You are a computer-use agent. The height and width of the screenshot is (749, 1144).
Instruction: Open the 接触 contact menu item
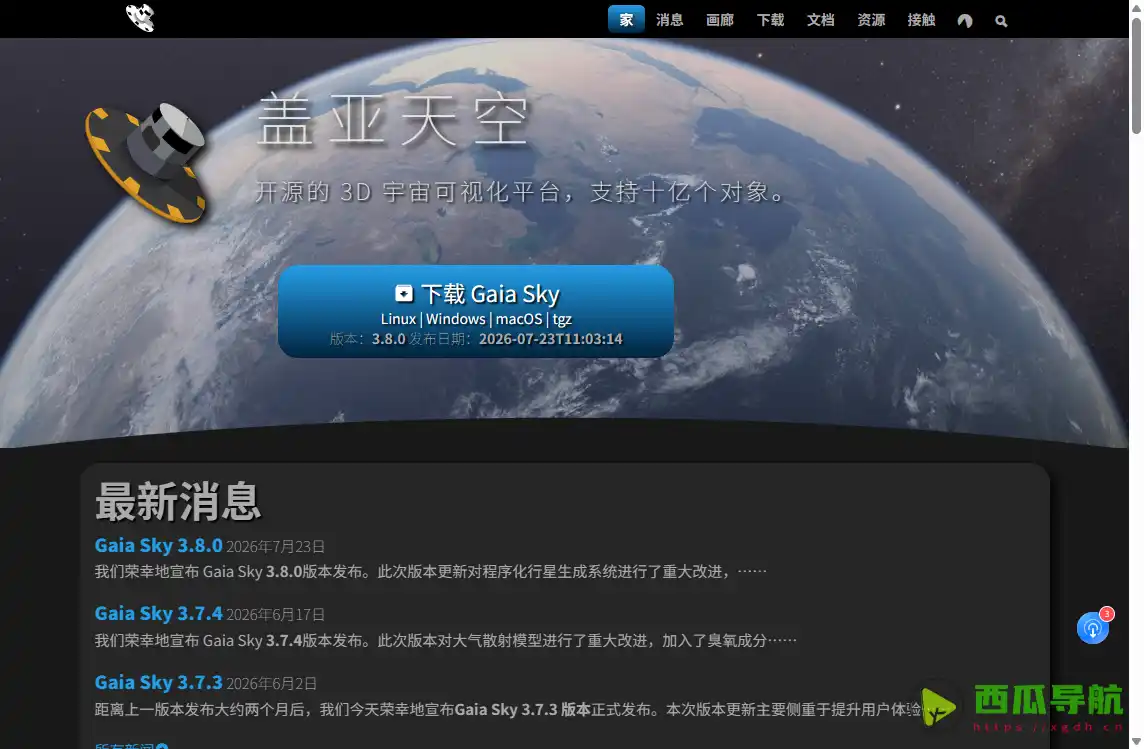[921, 20]
